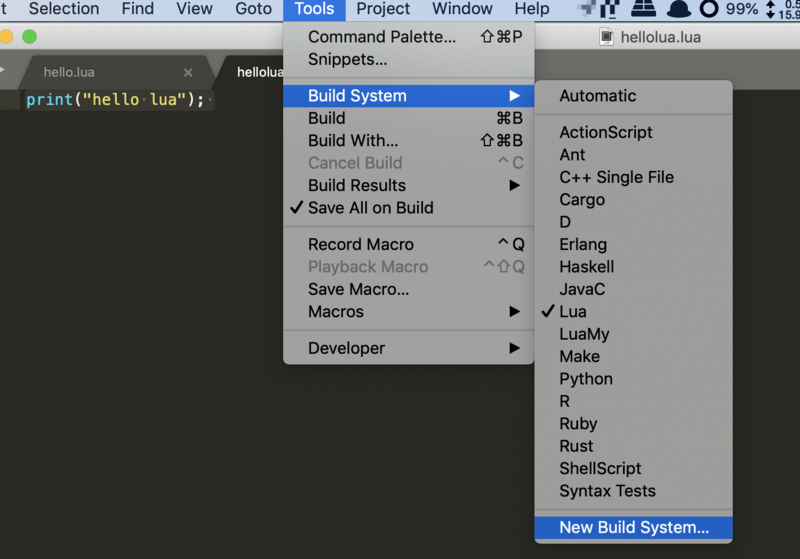Select ShellScript build system
The height and width of the screenshot is (559, 800).
[633, 469]
